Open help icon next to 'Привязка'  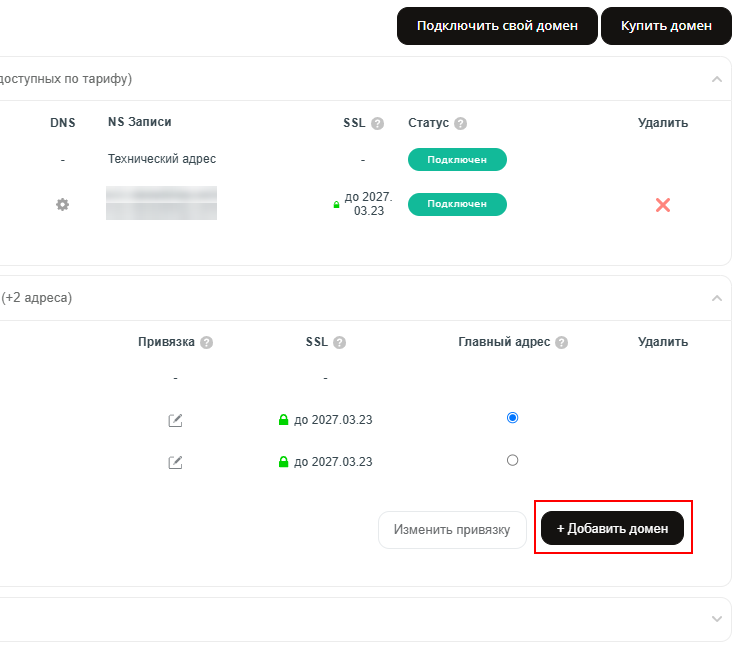(x=206, y=343)
